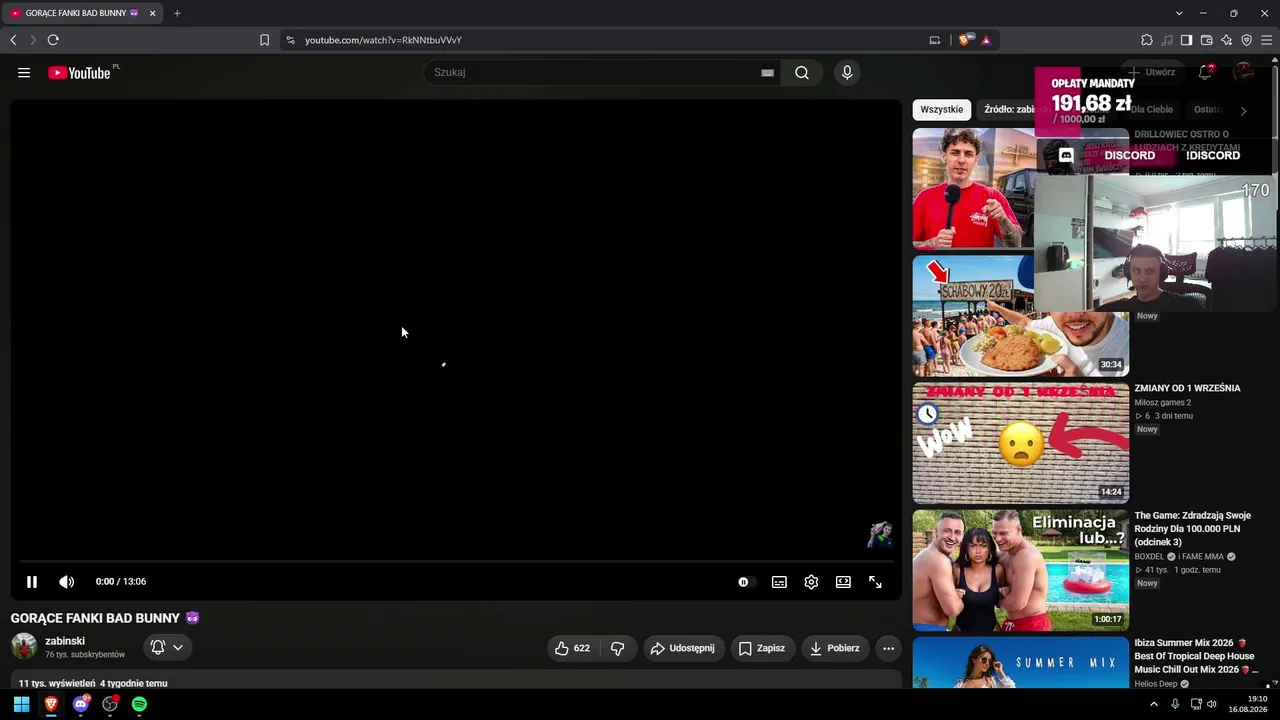
Task: Seek along the video progress bar
Action: coord(456,561)
